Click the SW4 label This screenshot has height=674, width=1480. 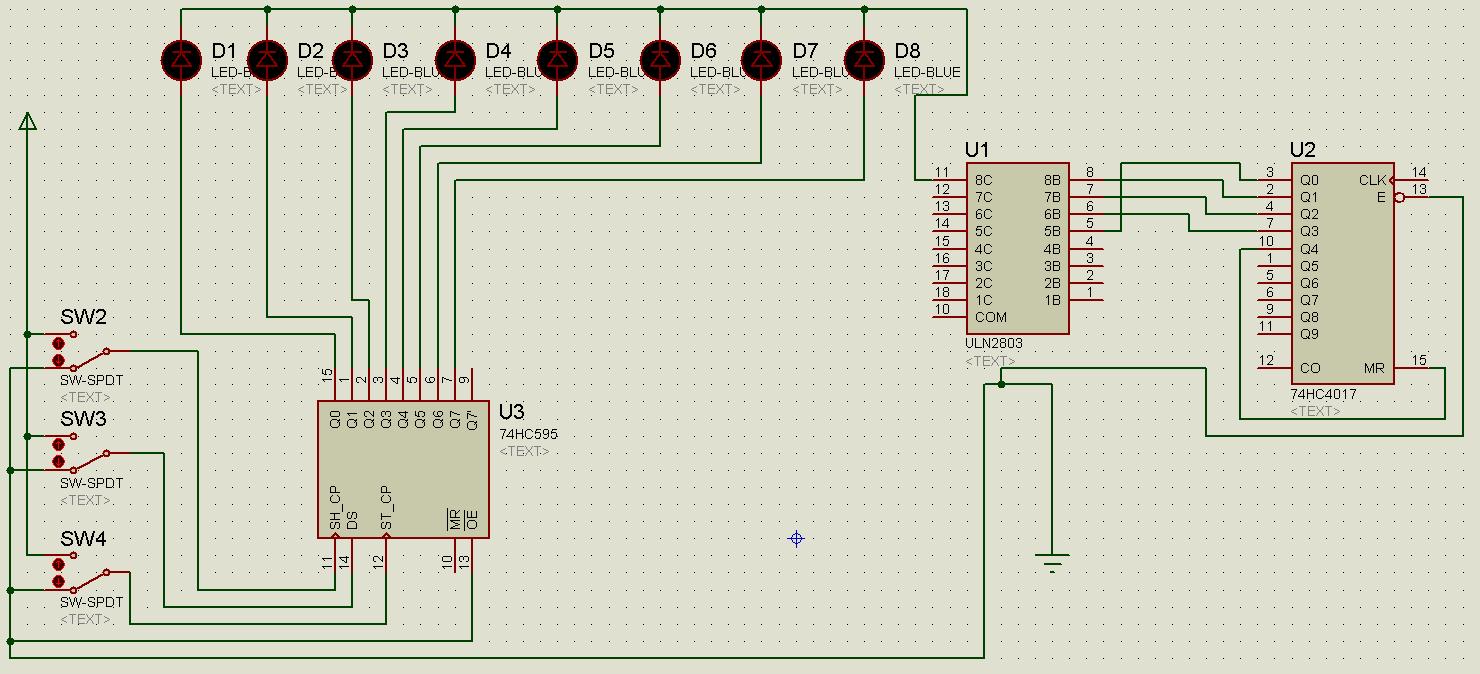click(x=83, y=539)
